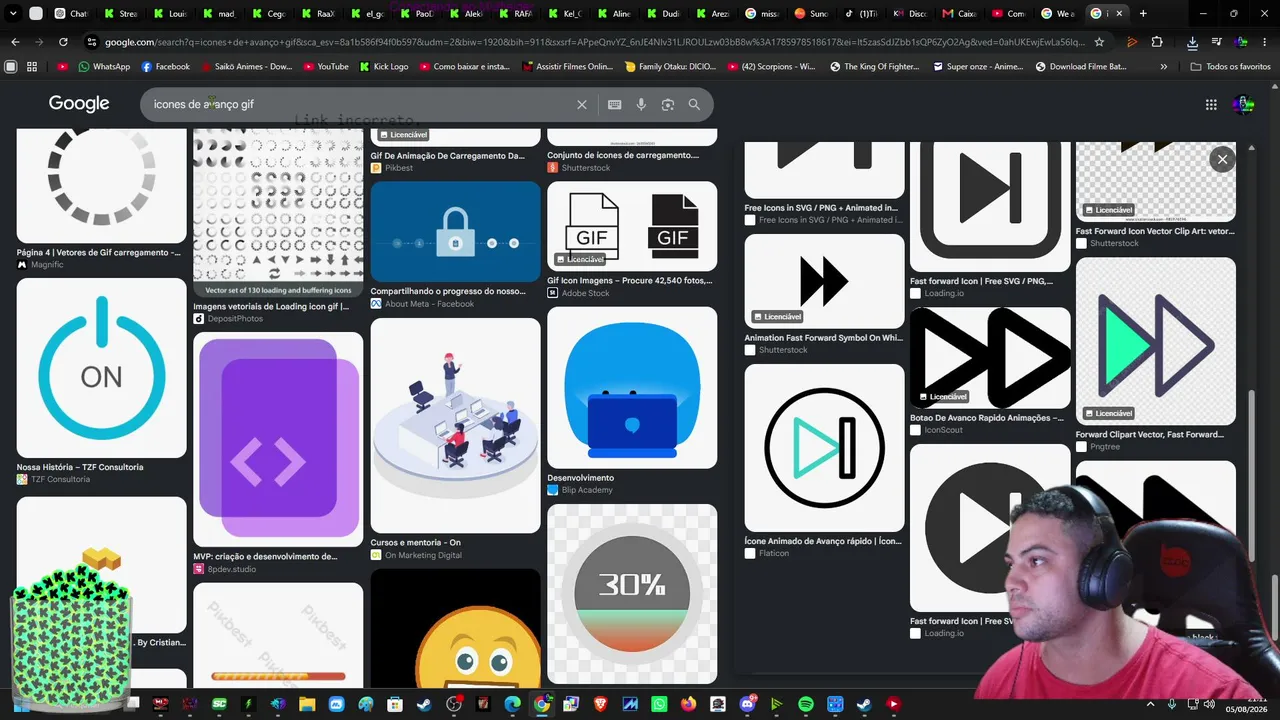Show hidden bookmarks with the overflow chevron
The image size is (1280, 720).
(x=1163, y=67)
